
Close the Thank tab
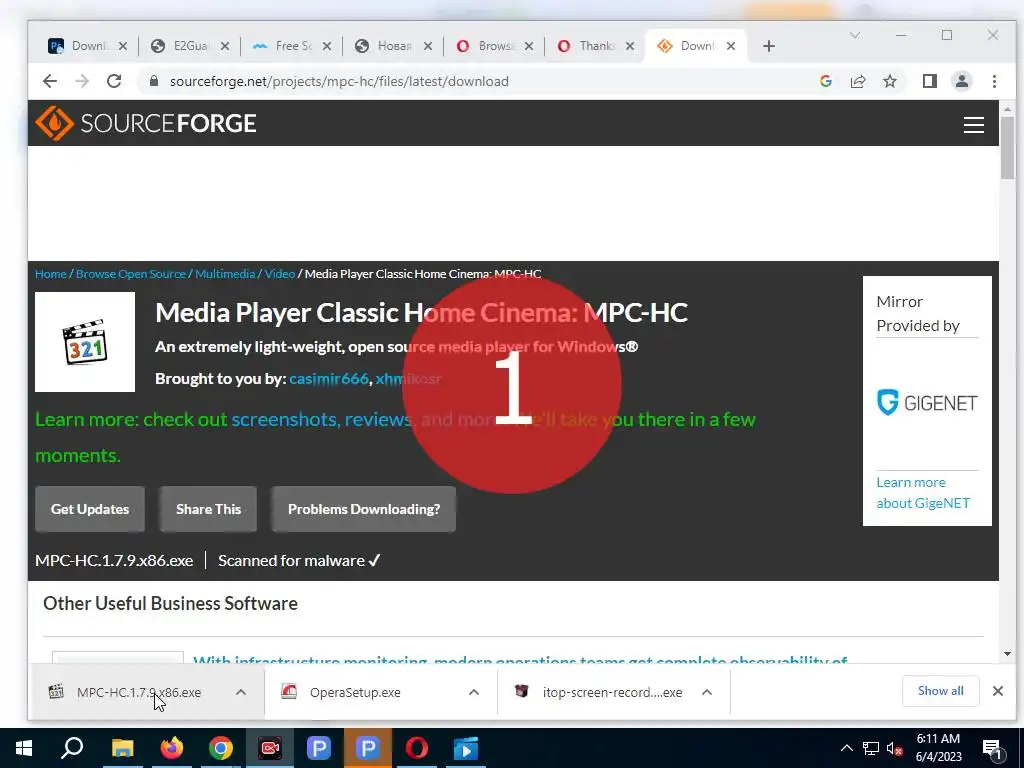pos(630,46)
